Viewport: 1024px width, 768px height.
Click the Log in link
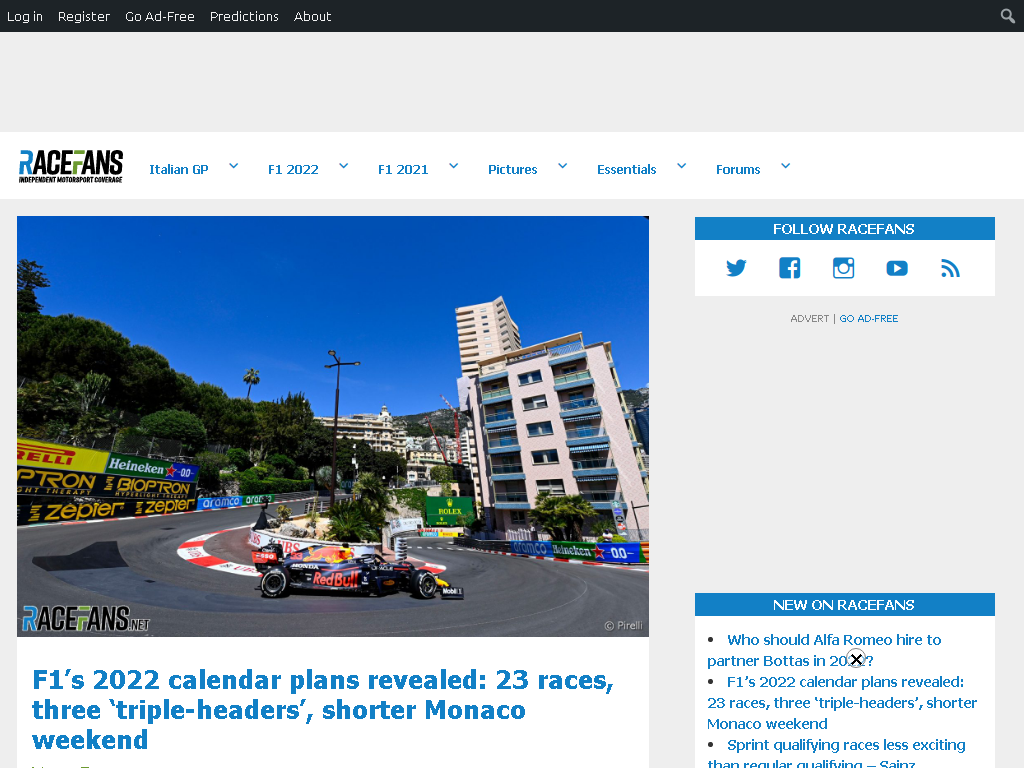(25, 16)
